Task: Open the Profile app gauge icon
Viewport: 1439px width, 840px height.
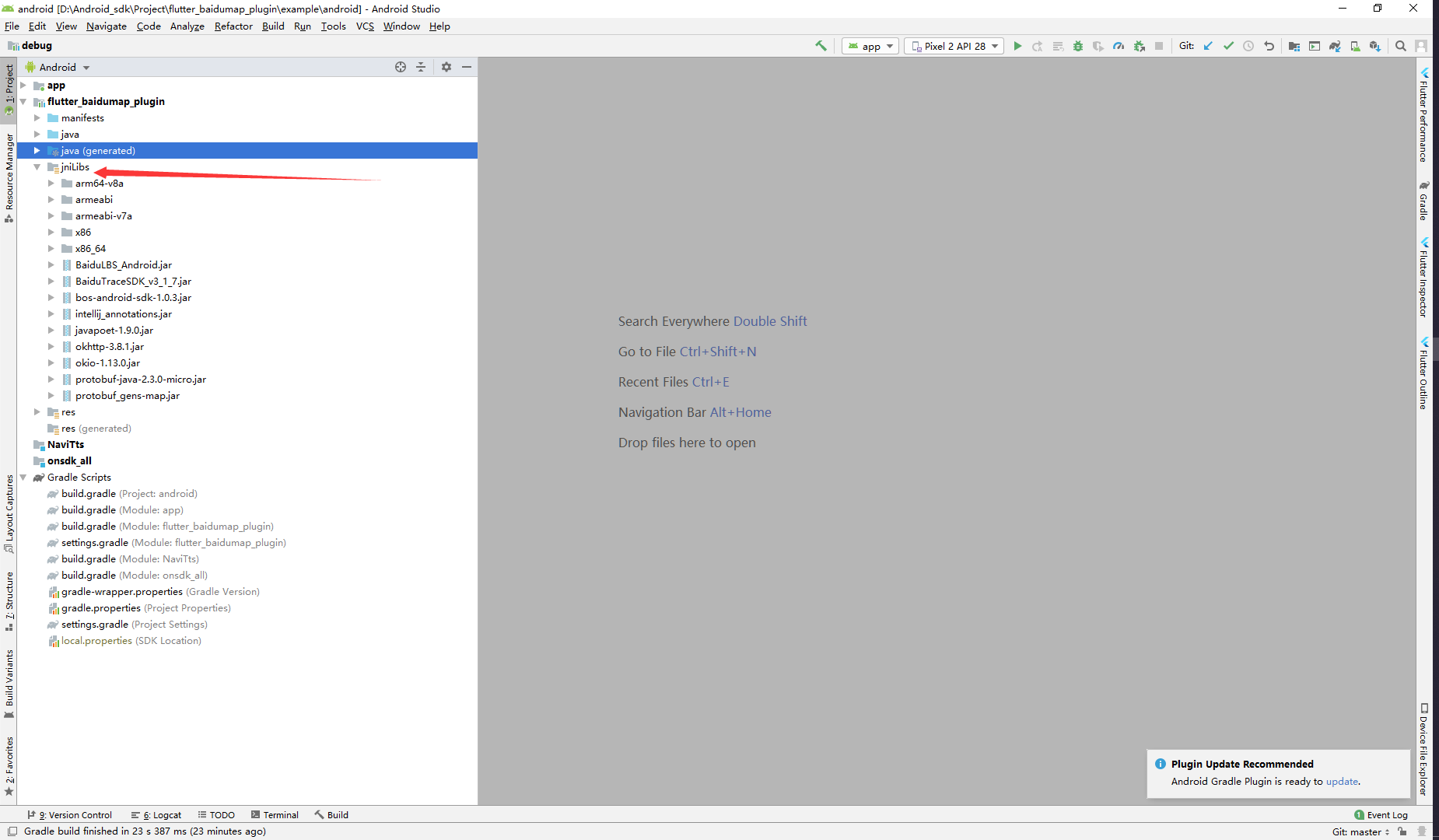Action: (1119, 46)
